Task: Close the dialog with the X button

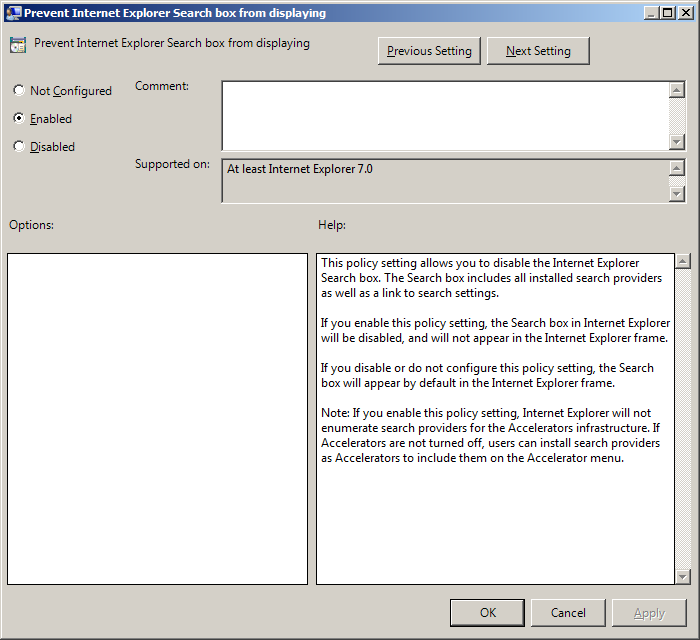Action: [x=685, y=13]
